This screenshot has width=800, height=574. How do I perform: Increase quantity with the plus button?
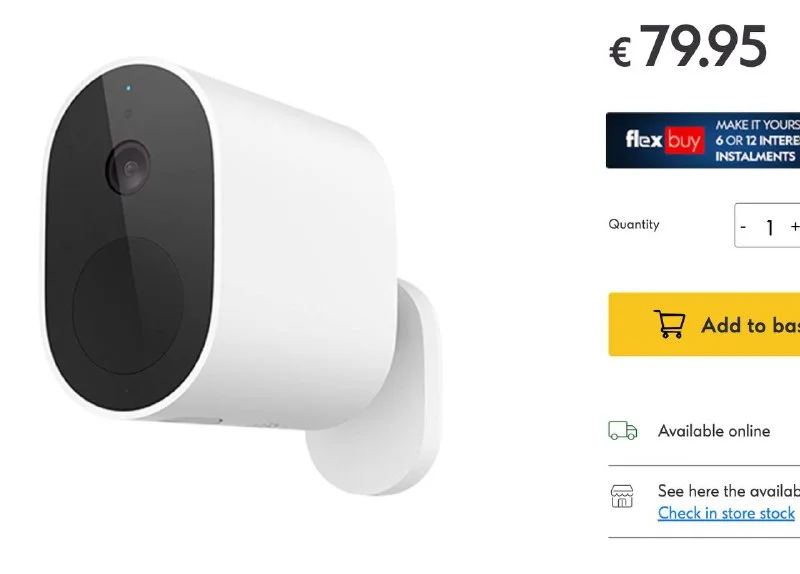click(795, 226)
